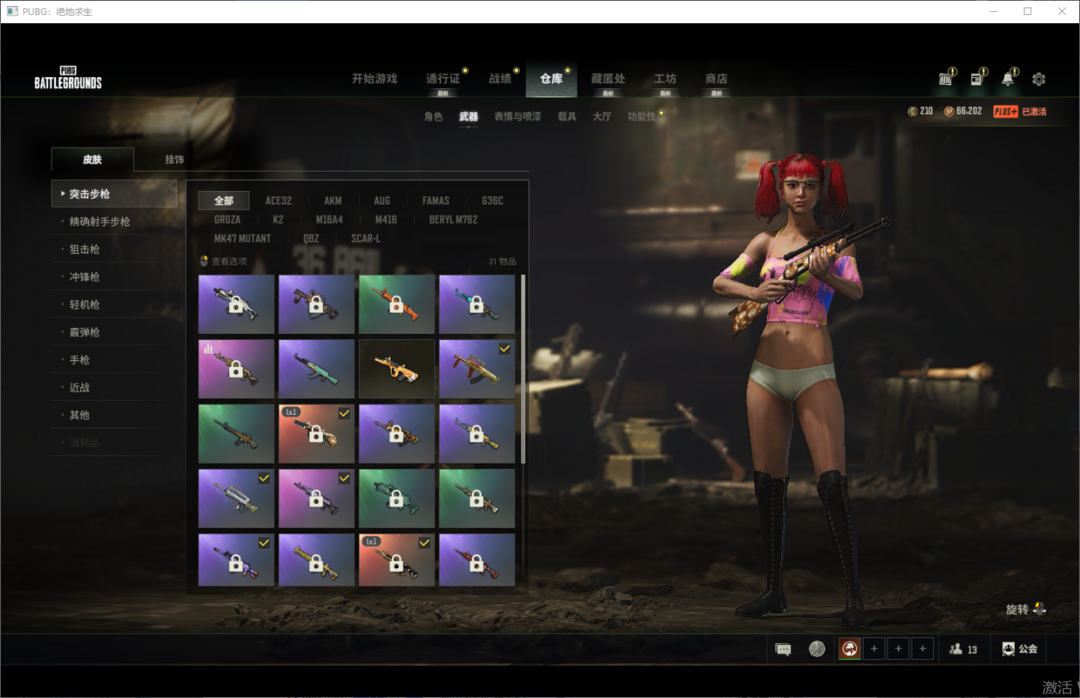This screenshot has height=698, width=1080.
Task: Filter skins by FAMAS
Action: pos(435,201)
